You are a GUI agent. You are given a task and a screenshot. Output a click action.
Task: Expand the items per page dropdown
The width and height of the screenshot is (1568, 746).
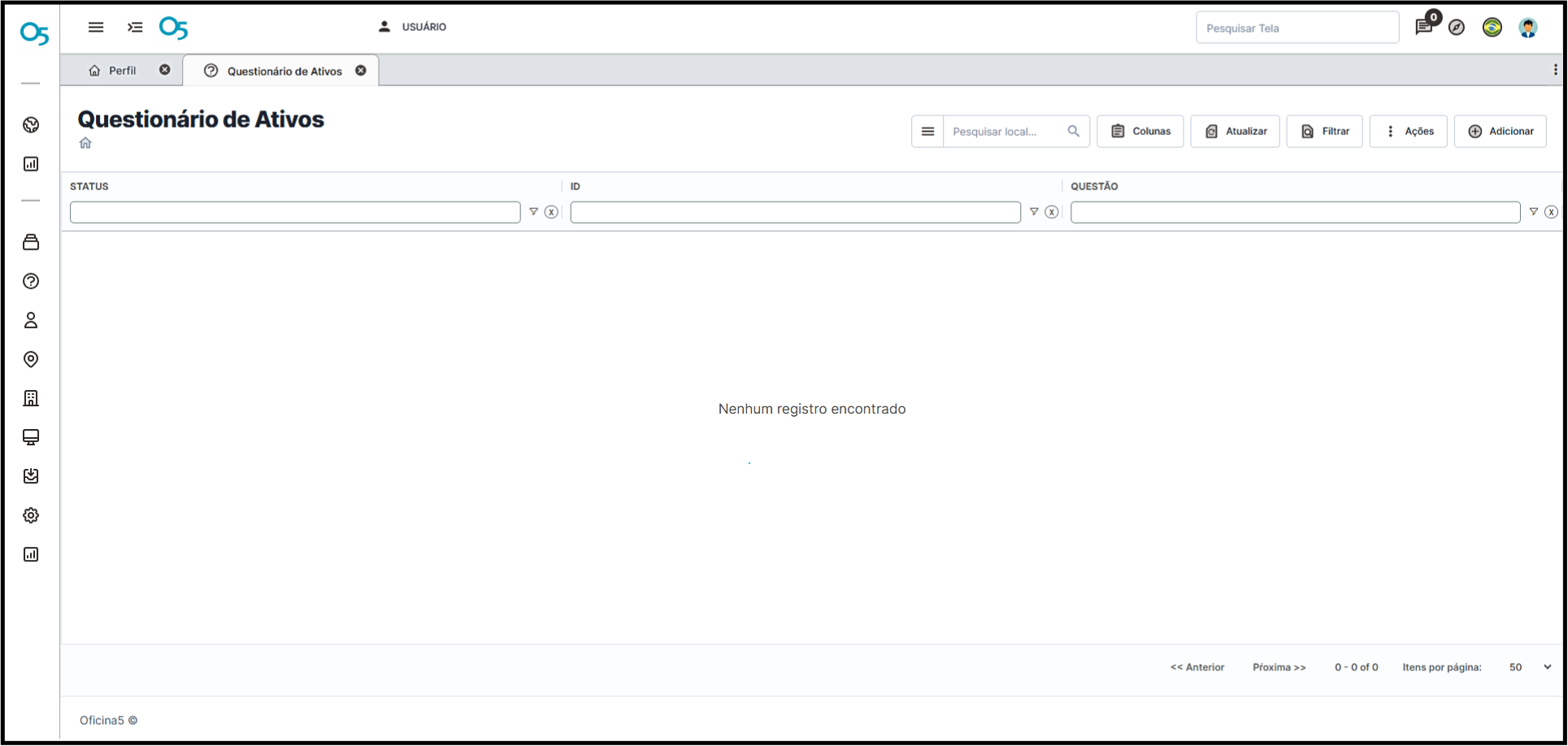[1547, 667]
